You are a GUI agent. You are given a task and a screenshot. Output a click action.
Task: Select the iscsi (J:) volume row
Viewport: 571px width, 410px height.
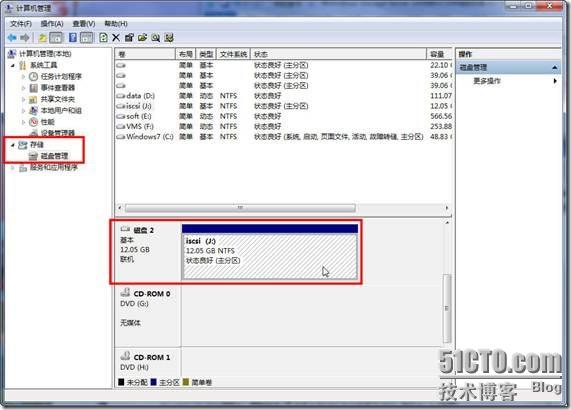[284, 106]
